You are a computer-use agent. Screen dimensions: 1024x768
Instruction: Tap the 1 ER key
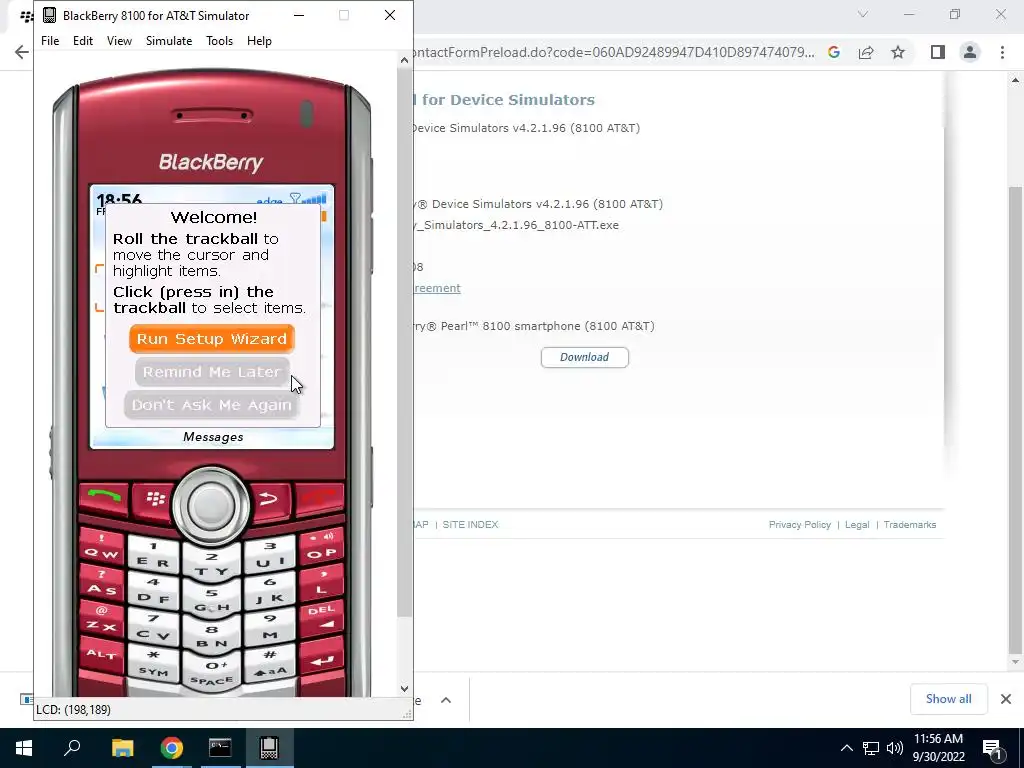(x=154, y=554)
